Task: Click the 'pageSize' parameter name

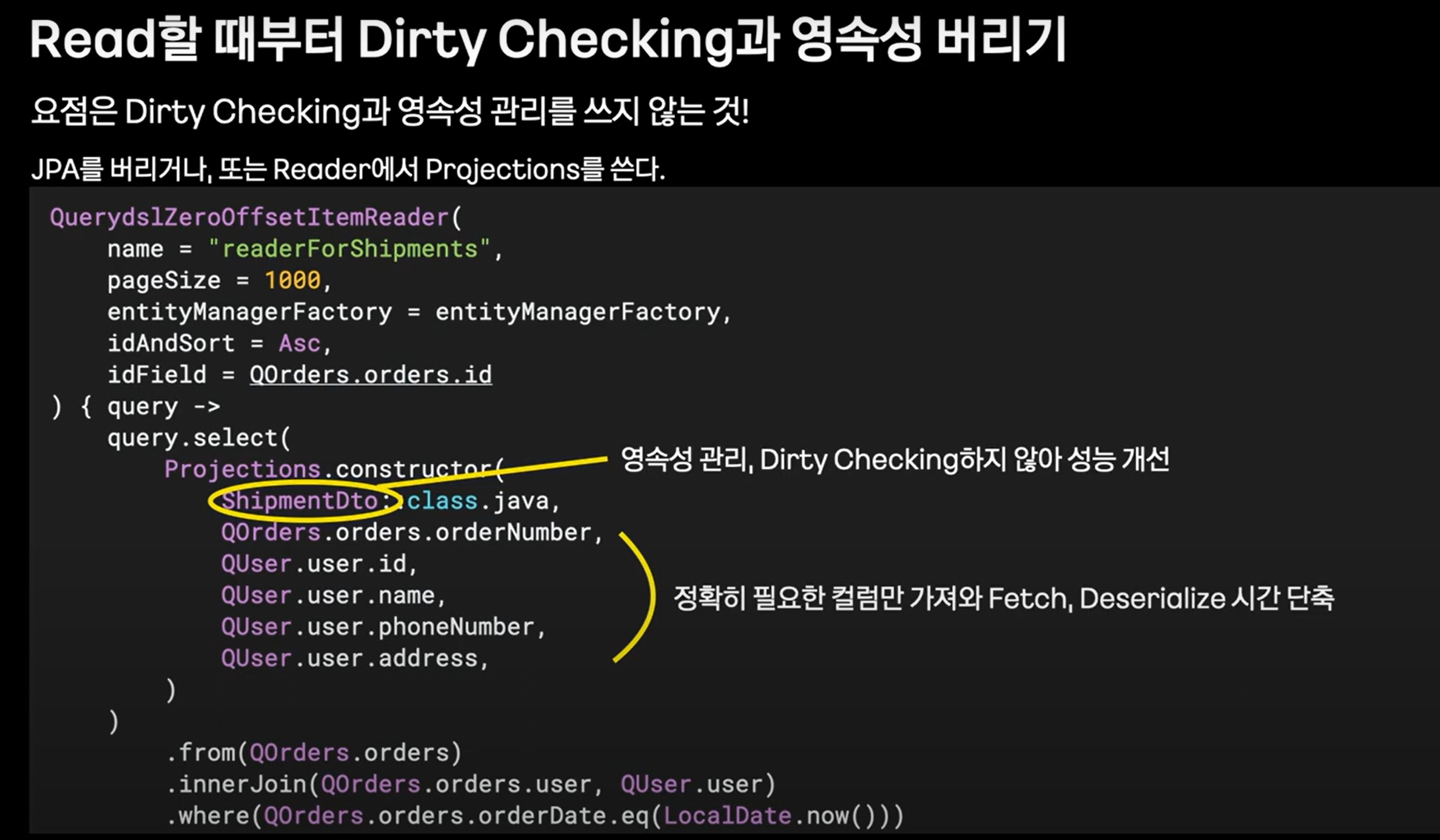Action: pyautogui.click(x=164, y=280)
